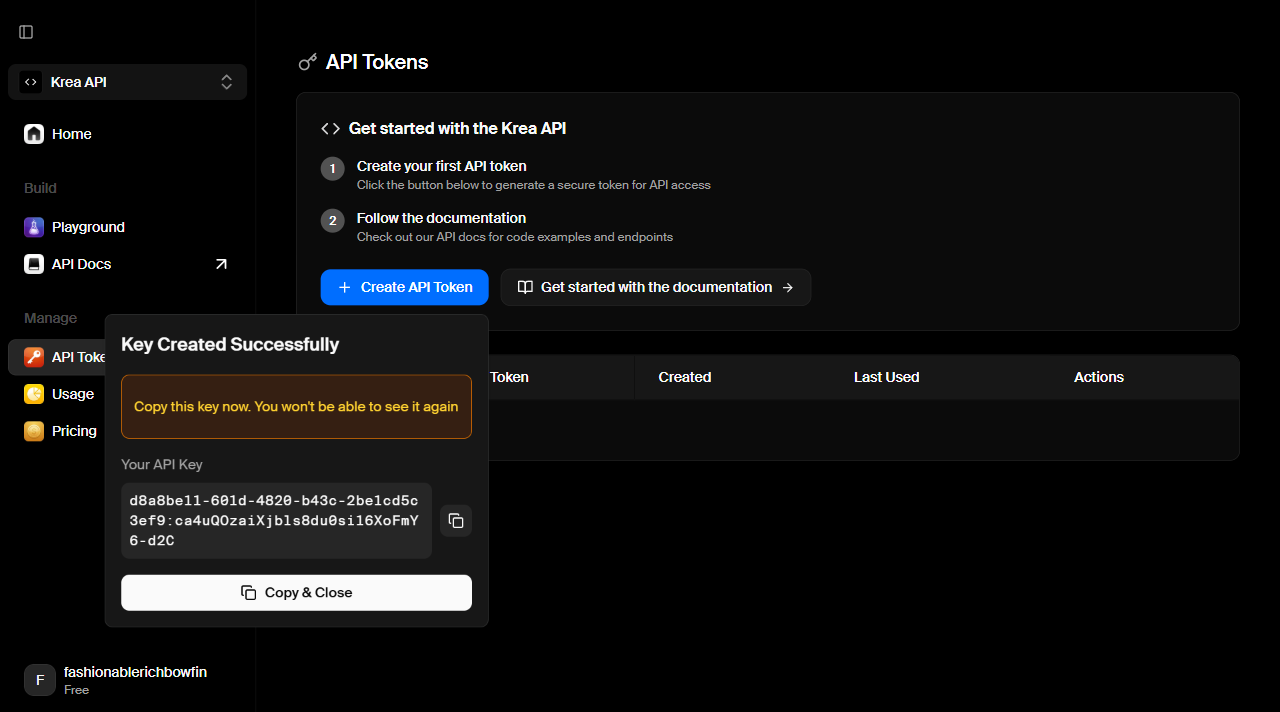Open Get started with the documentation

pyautogui.click(x=656, y=287)
